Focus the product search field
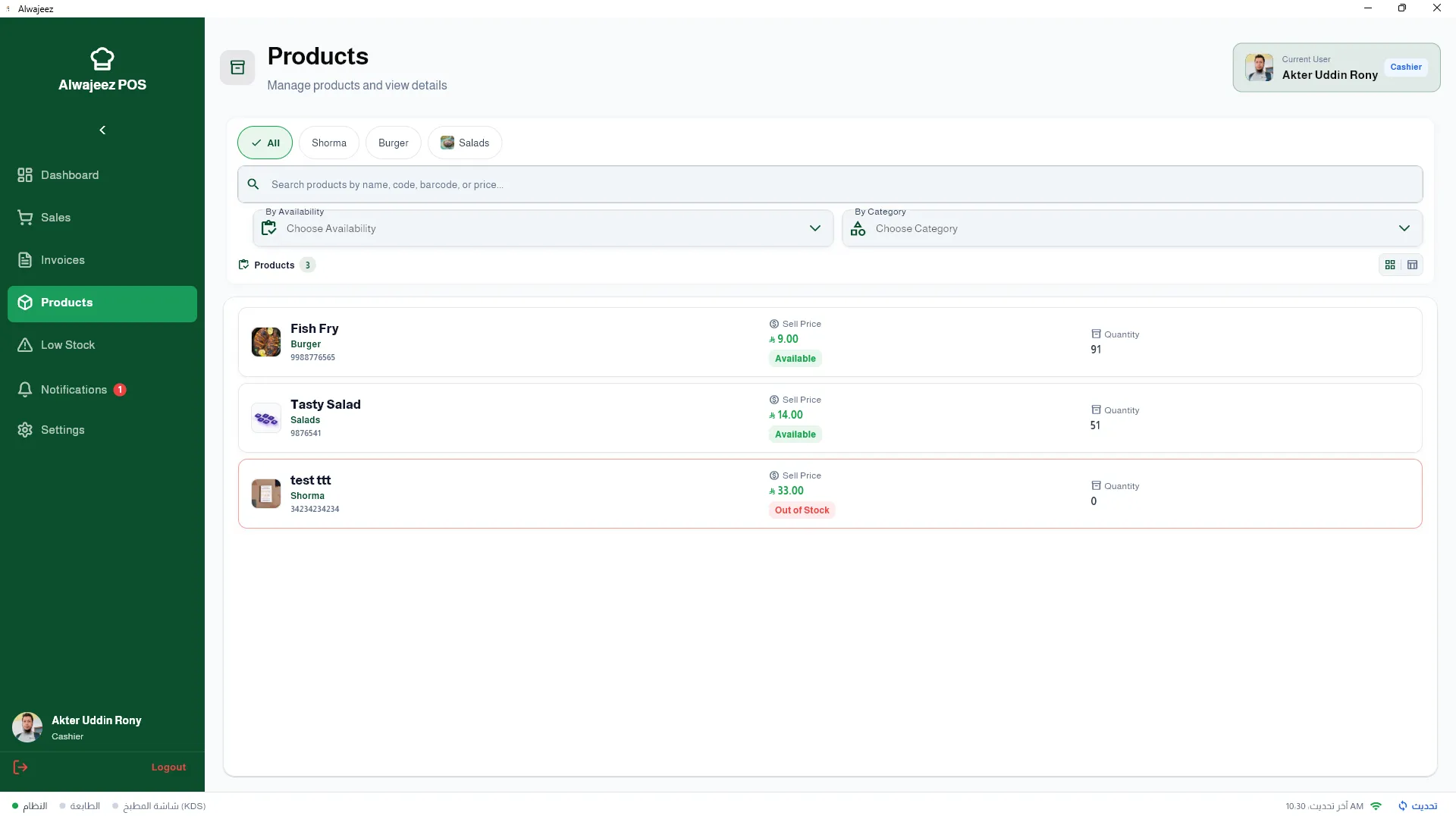Image resolution: width=1456 pixels, height=819 pixels. (830, 184)
